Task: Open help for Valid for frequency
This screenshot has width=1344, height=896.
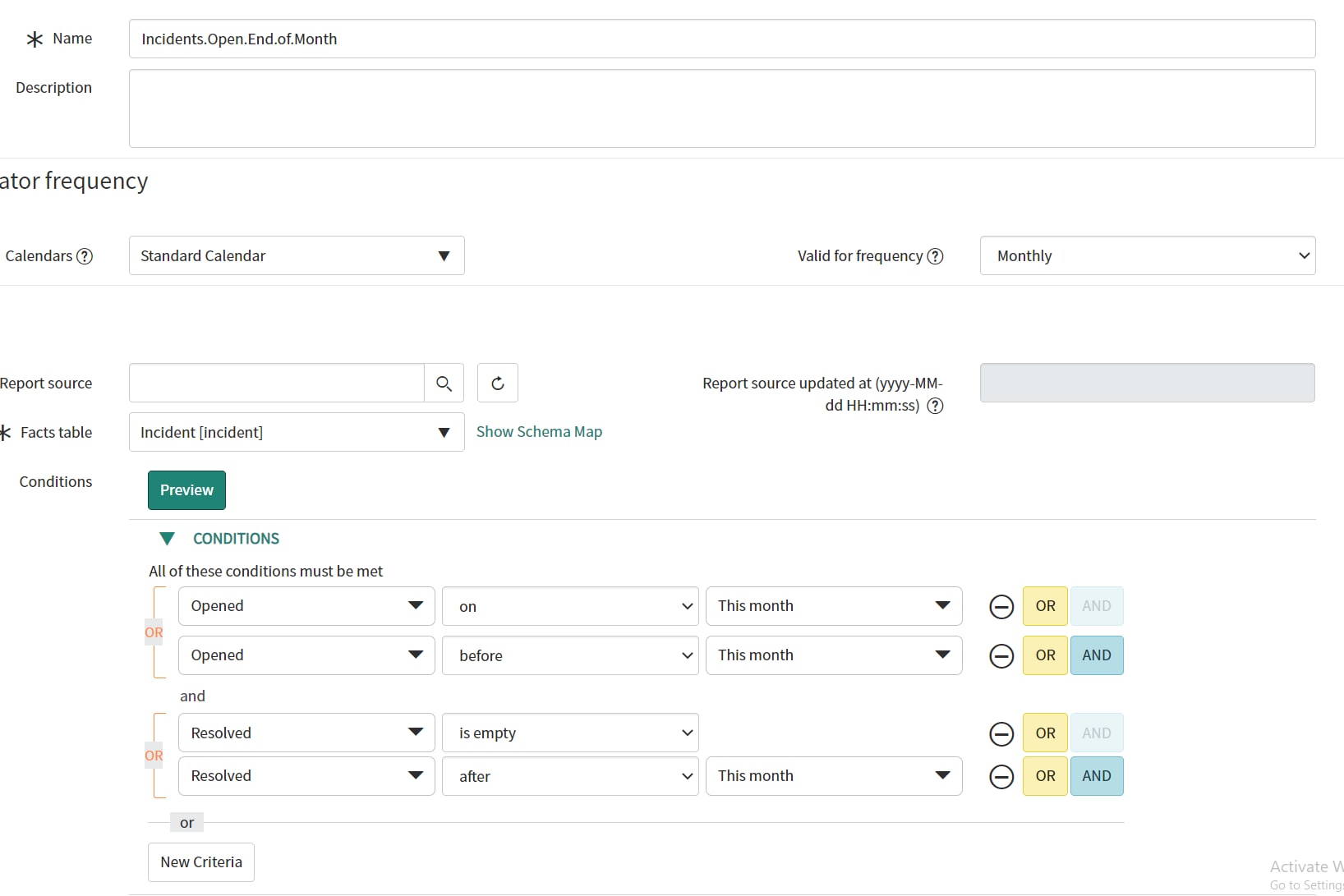Action: coord(935,255)
